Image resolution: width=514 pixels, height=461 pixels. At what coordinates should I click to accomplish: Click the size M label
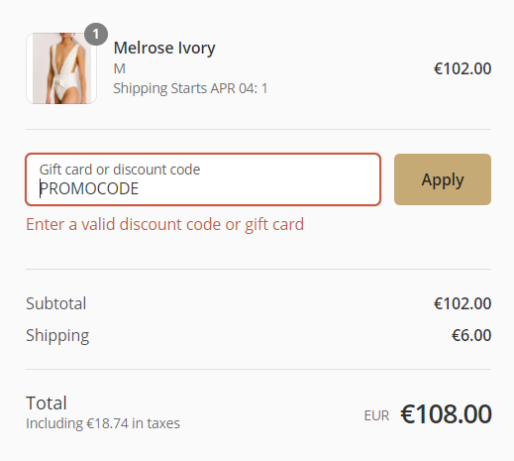[120, 69]
